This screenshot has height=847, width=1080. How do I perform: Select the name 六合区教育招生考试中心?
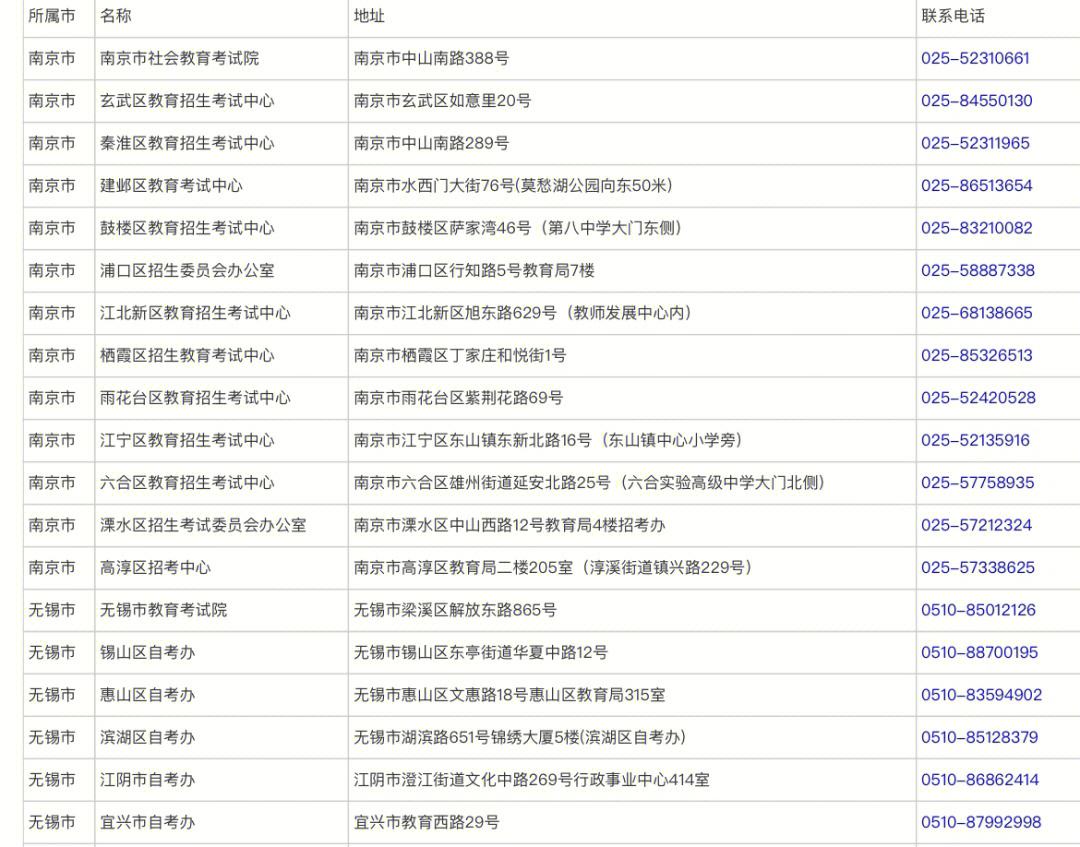(x=187, y=483)
